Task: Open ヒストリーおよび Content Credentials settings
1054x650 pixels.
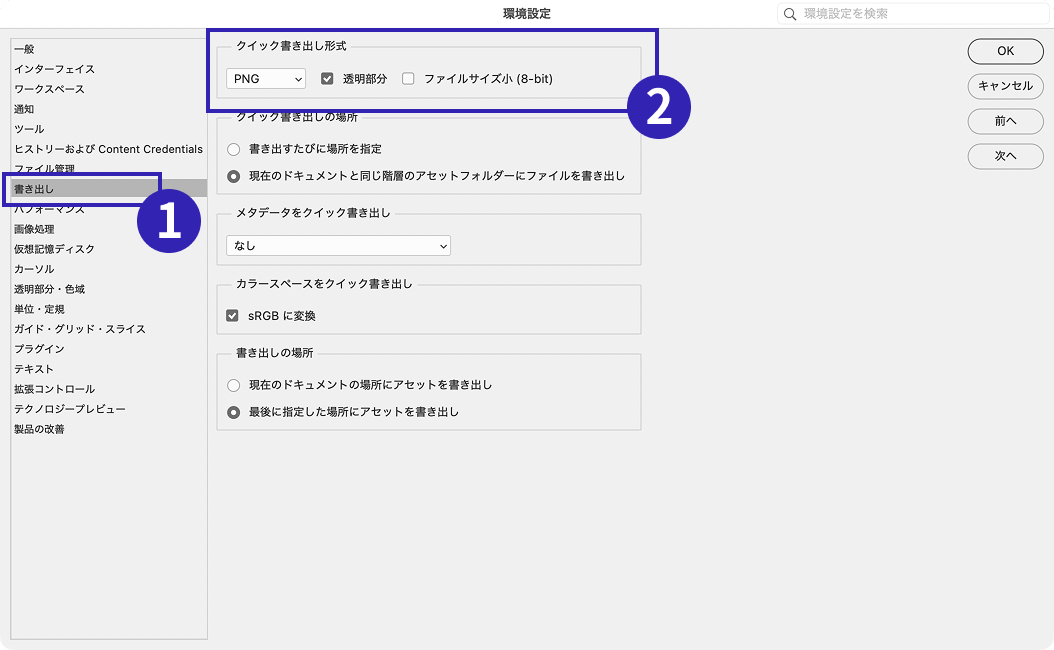Action: pyautogui.click(x=108, y=149)
